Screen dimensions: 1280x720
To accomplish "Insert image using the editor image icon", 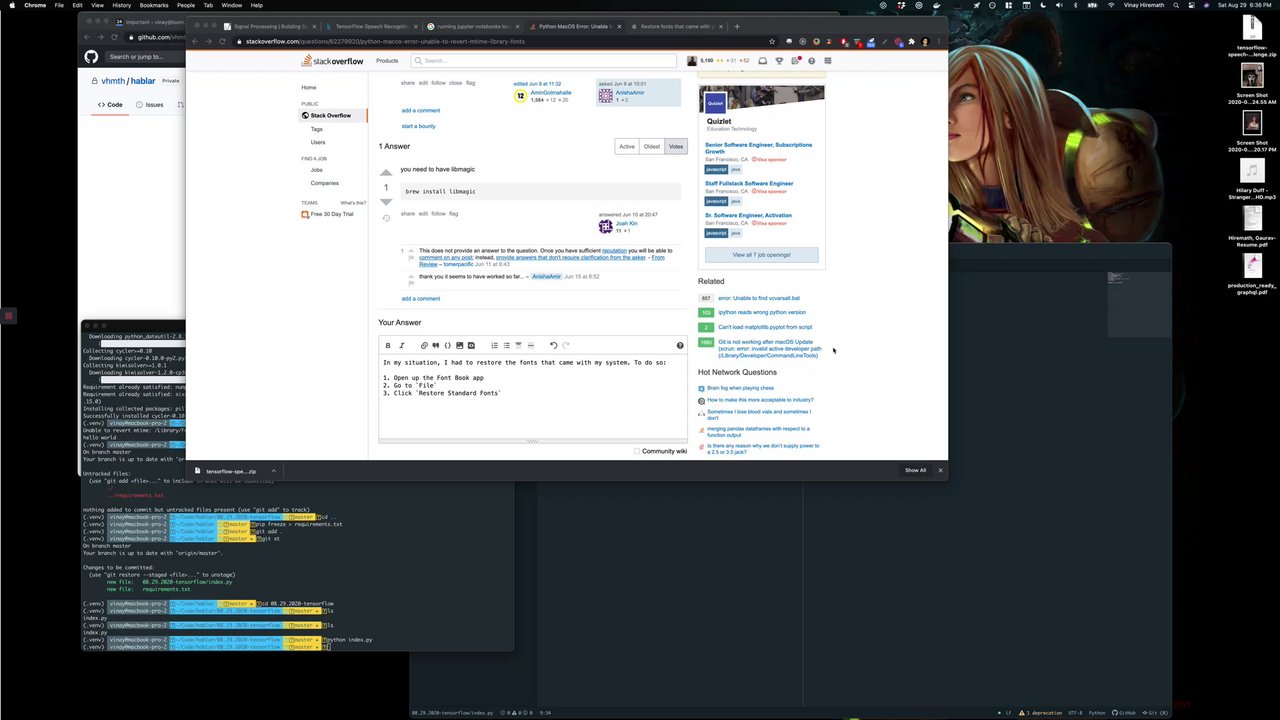I will click(459, 346).
